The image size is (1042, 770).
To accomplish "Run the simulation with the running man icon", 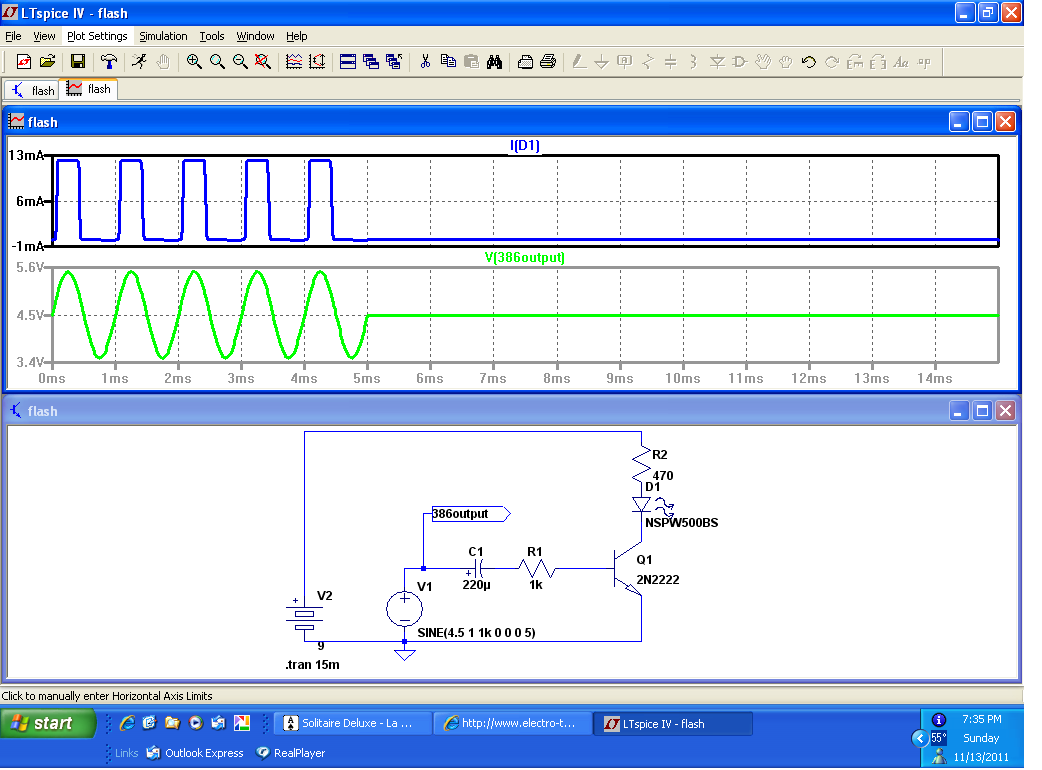I will click(140, 62).
